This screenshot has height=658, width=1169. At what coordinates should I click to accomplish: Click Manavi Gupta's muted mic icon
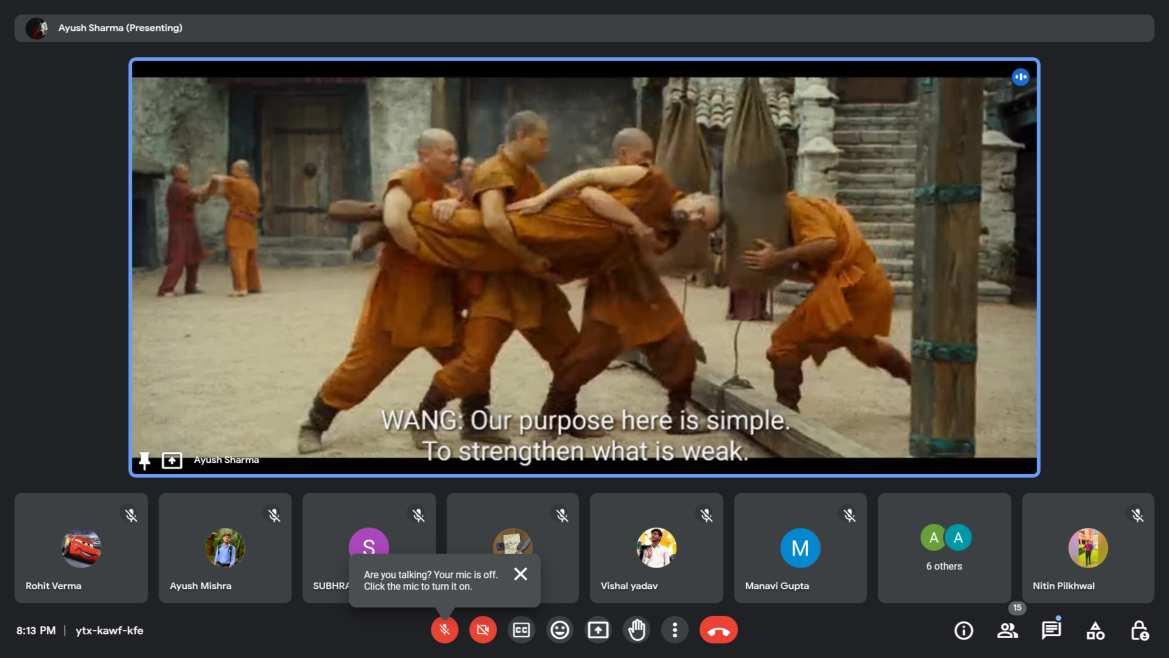pyautogui.click(x=849, y=515)
